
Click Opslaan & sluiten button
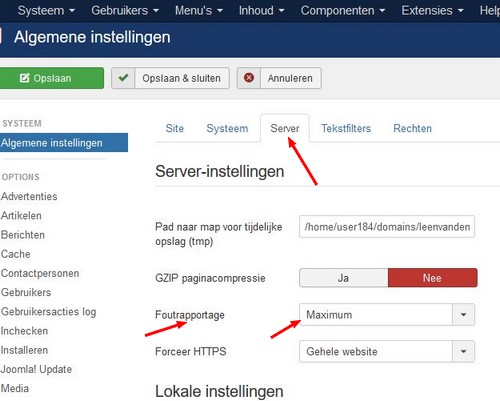click(x=170, y=78)
